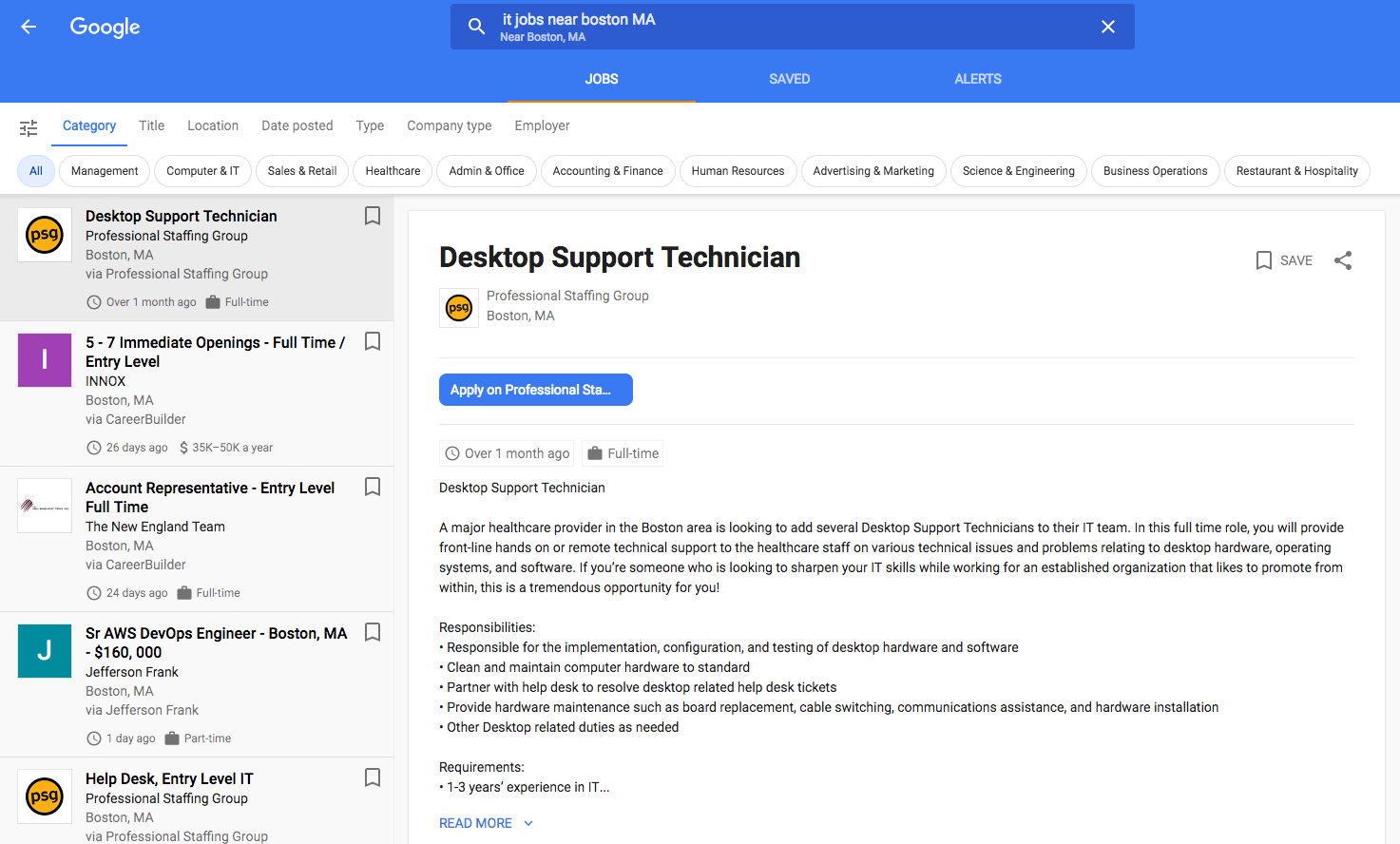The image size is (1400, 844).
Task: Open the Company type filter
Action: click(449, 125)
